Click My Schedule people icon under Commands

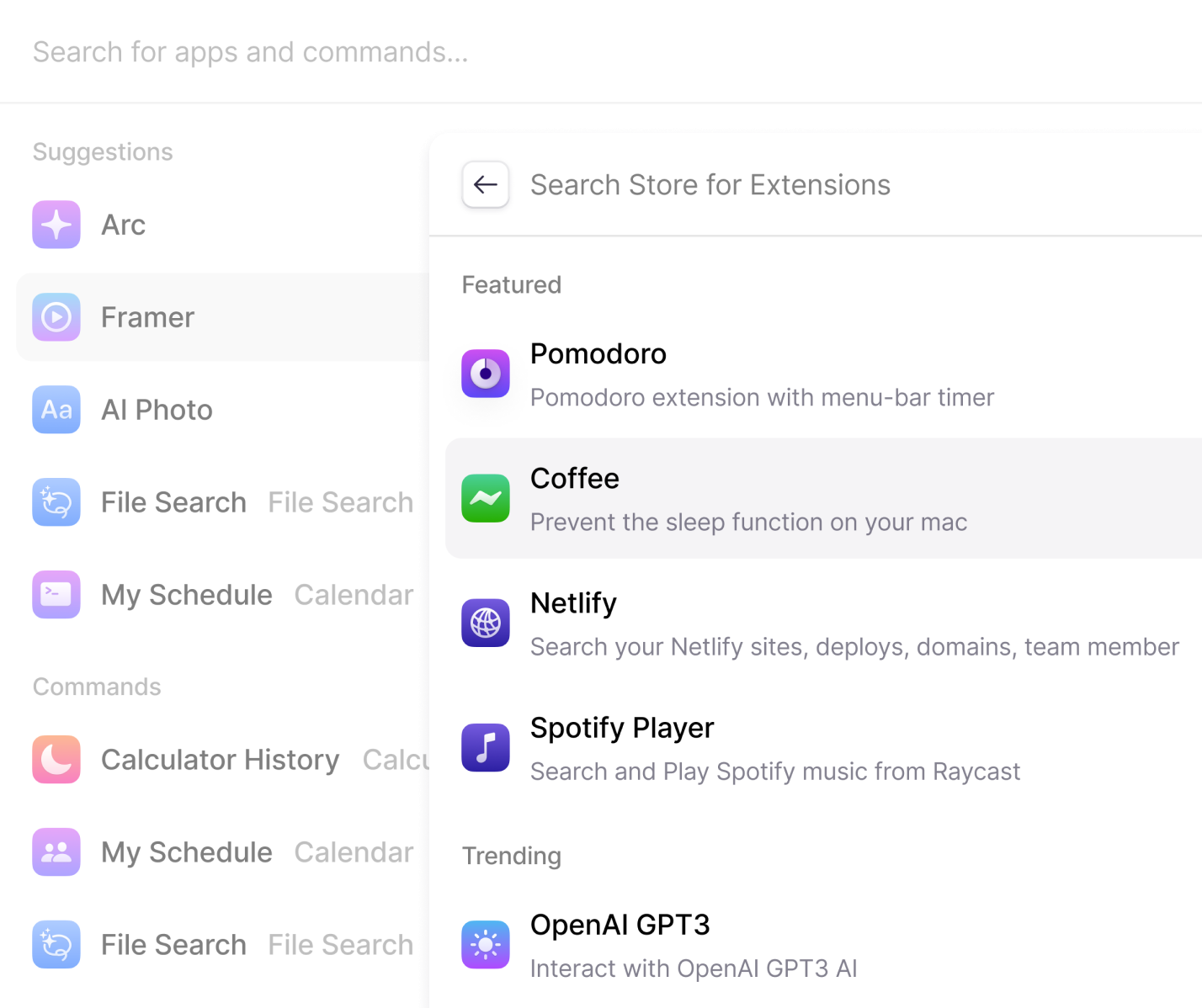point(56,852)
